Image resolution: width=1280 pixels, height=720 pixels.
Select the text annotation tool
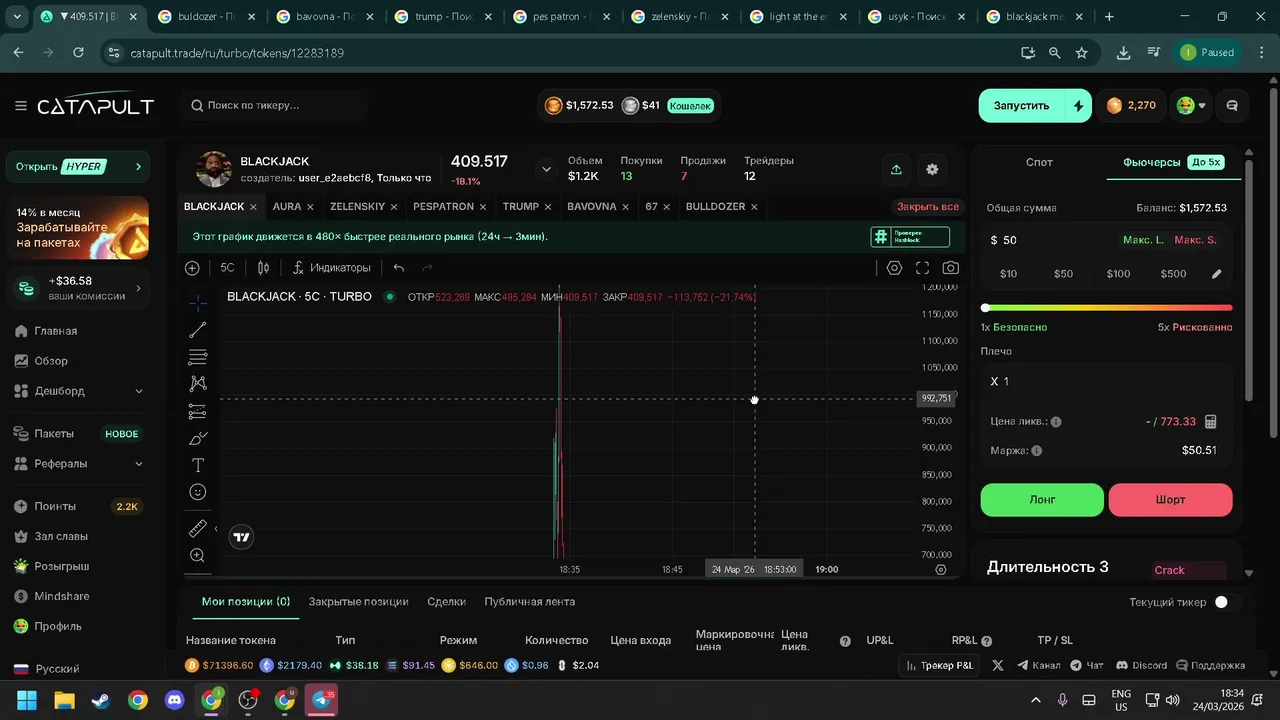198,465
